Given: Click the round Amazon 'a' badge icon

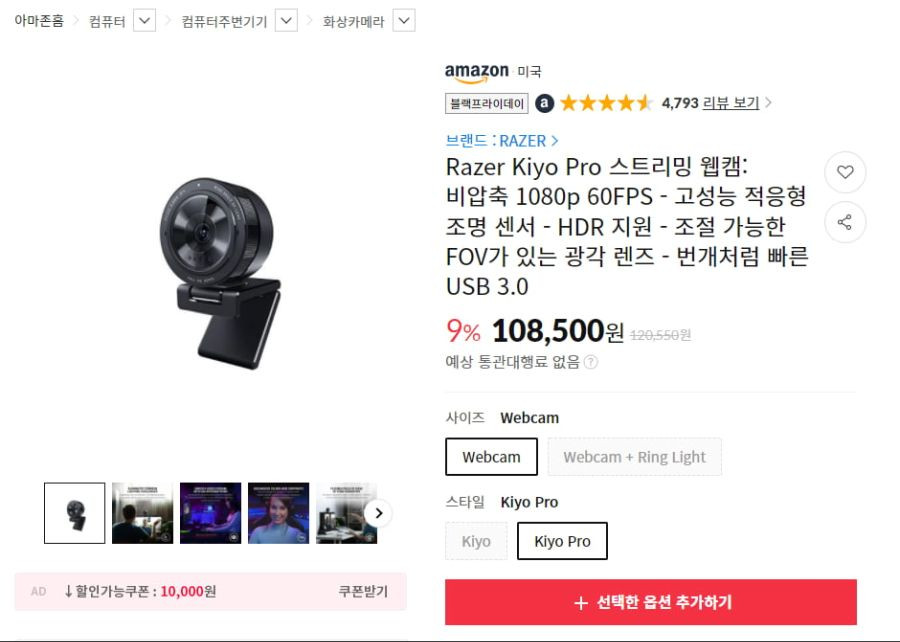Looking at the screenshot, I should [545, 103].
